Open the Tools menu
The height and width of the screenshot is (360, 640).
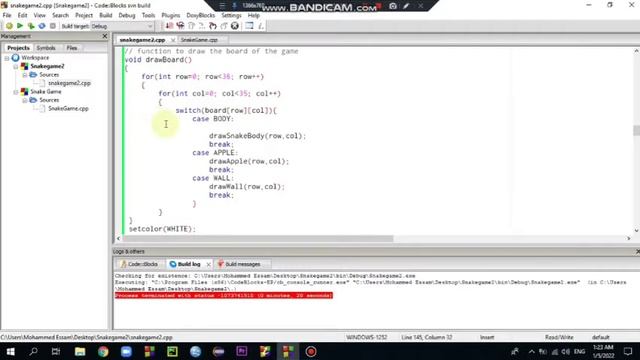pyautogui.click(x=149, y=15)
